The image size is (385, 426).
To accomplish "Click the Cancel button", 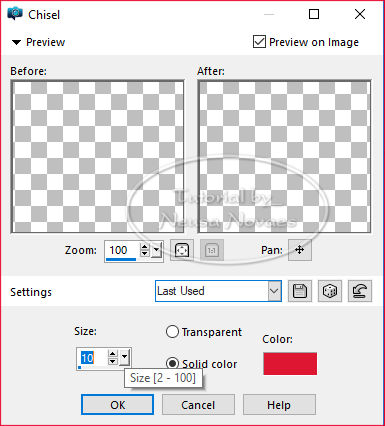I will [x=198, y=405].
